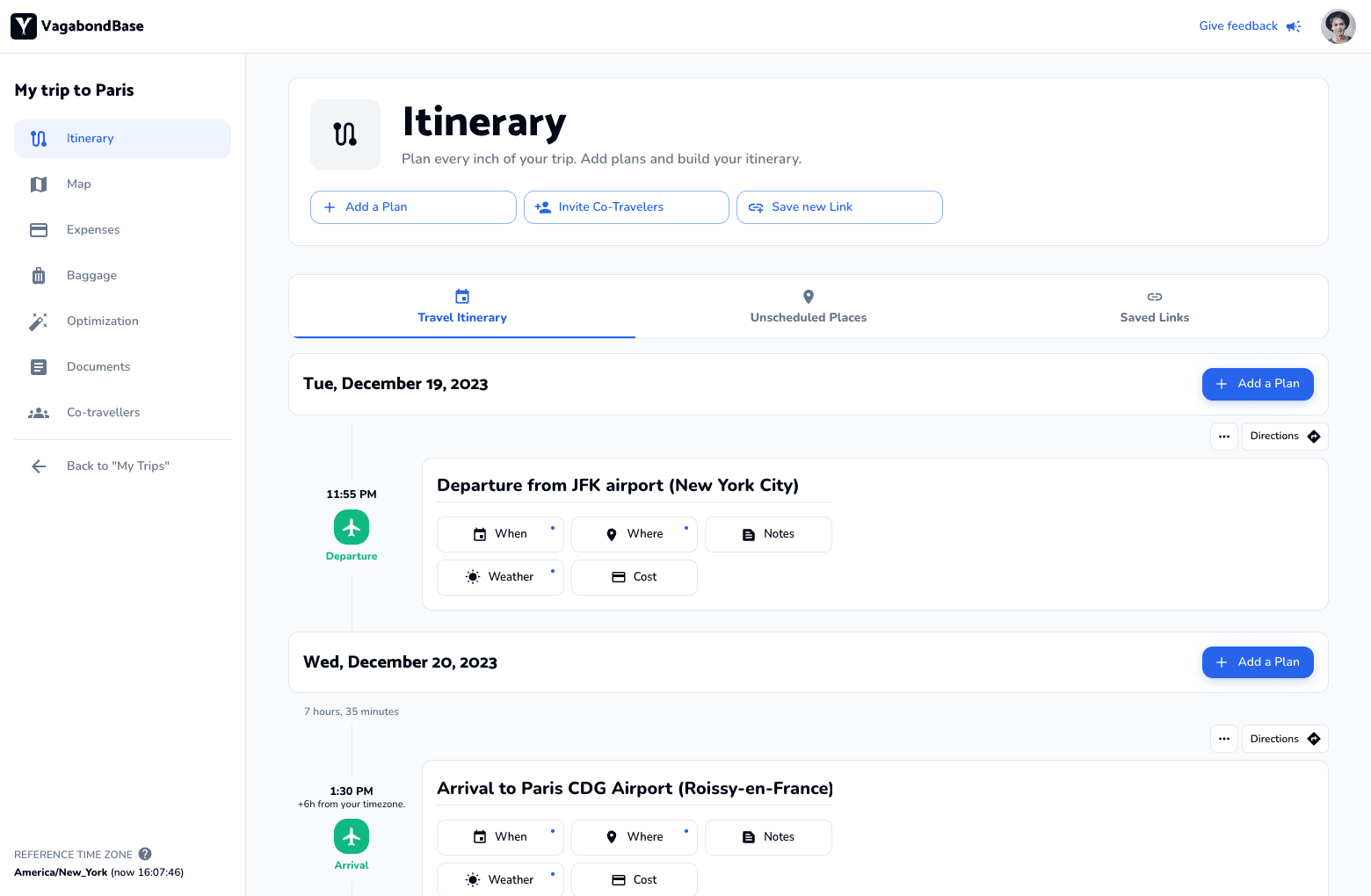Image resolution: width=1371 pixels, height=896 pixels.
Task: Select the Baggage suitcase icon
Action: coord(39,276)
